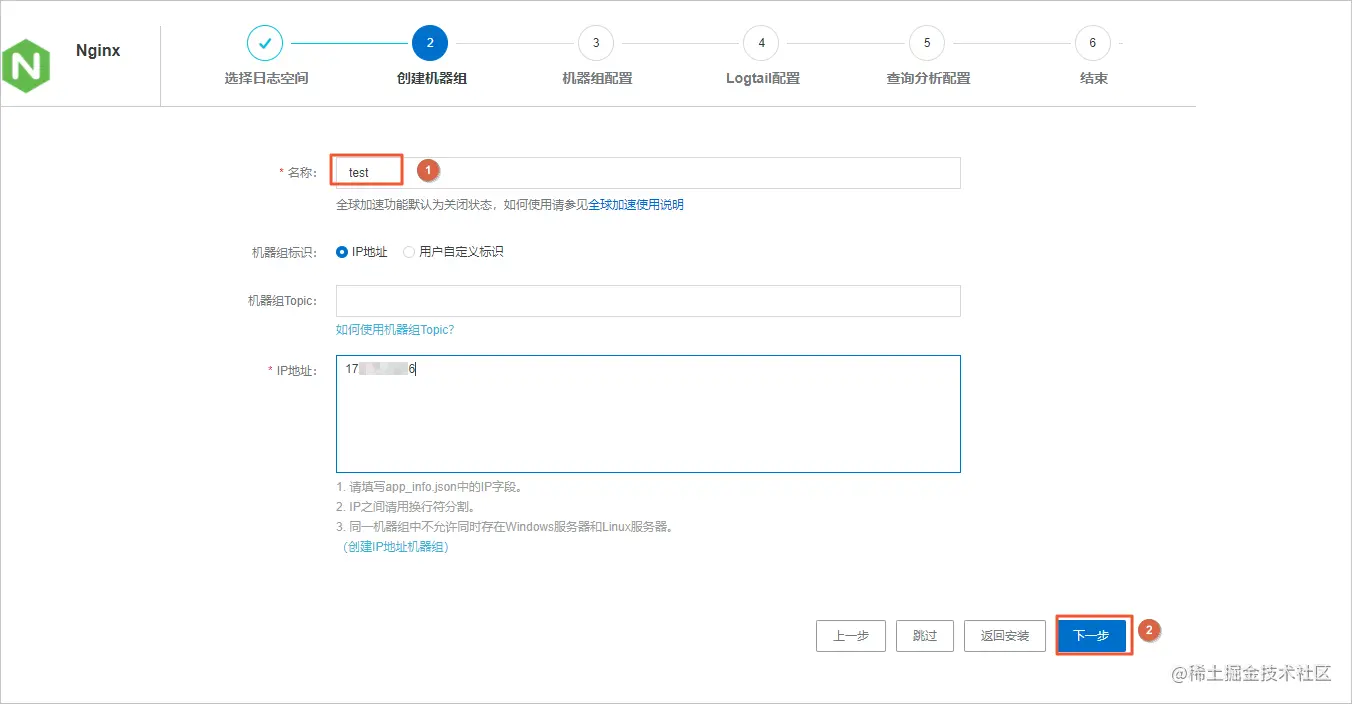Select step 4 circle Logtail配置
The height and width of the screenshot is (704, 1352).
coord(761,43)
